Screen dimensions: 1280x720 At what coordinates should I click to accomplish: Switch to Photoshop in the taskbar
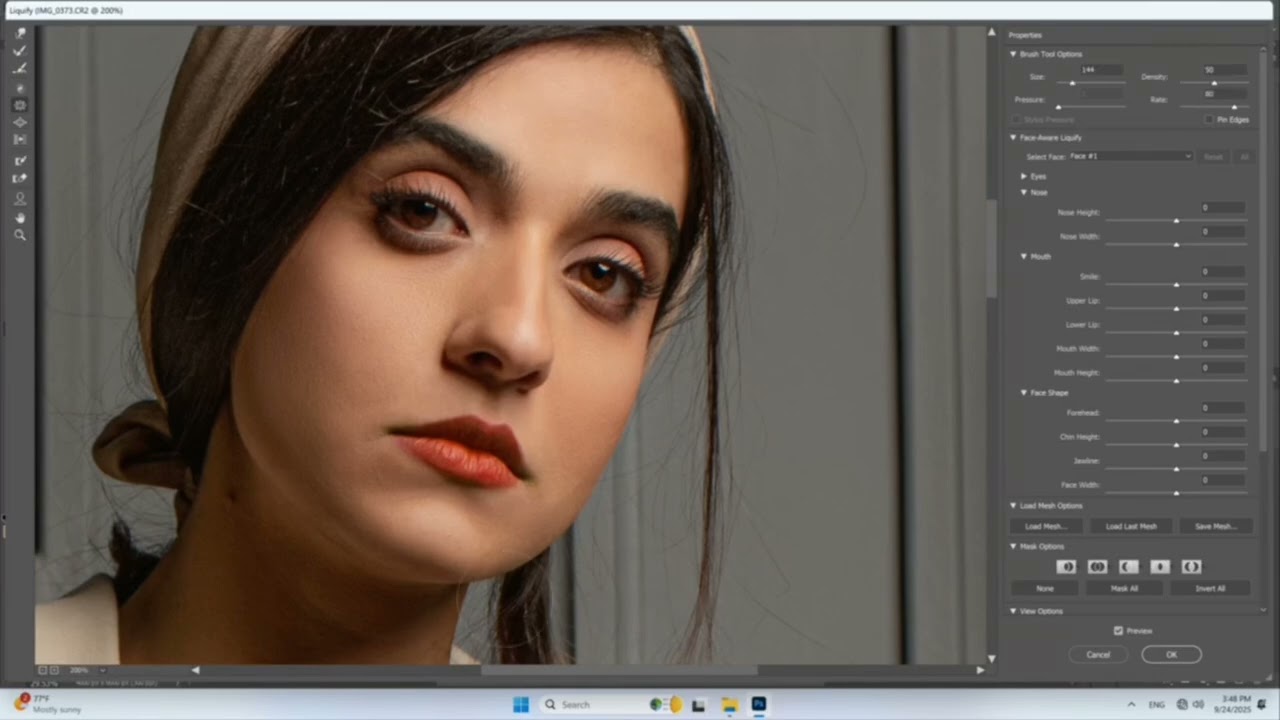[758, 704]
